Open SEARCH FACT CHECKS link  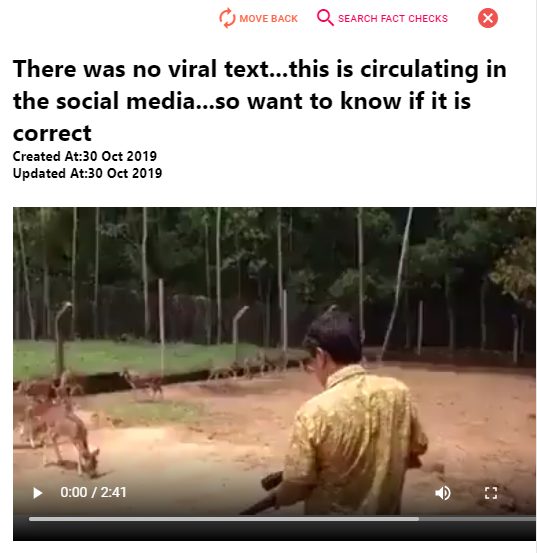point(393,18)
